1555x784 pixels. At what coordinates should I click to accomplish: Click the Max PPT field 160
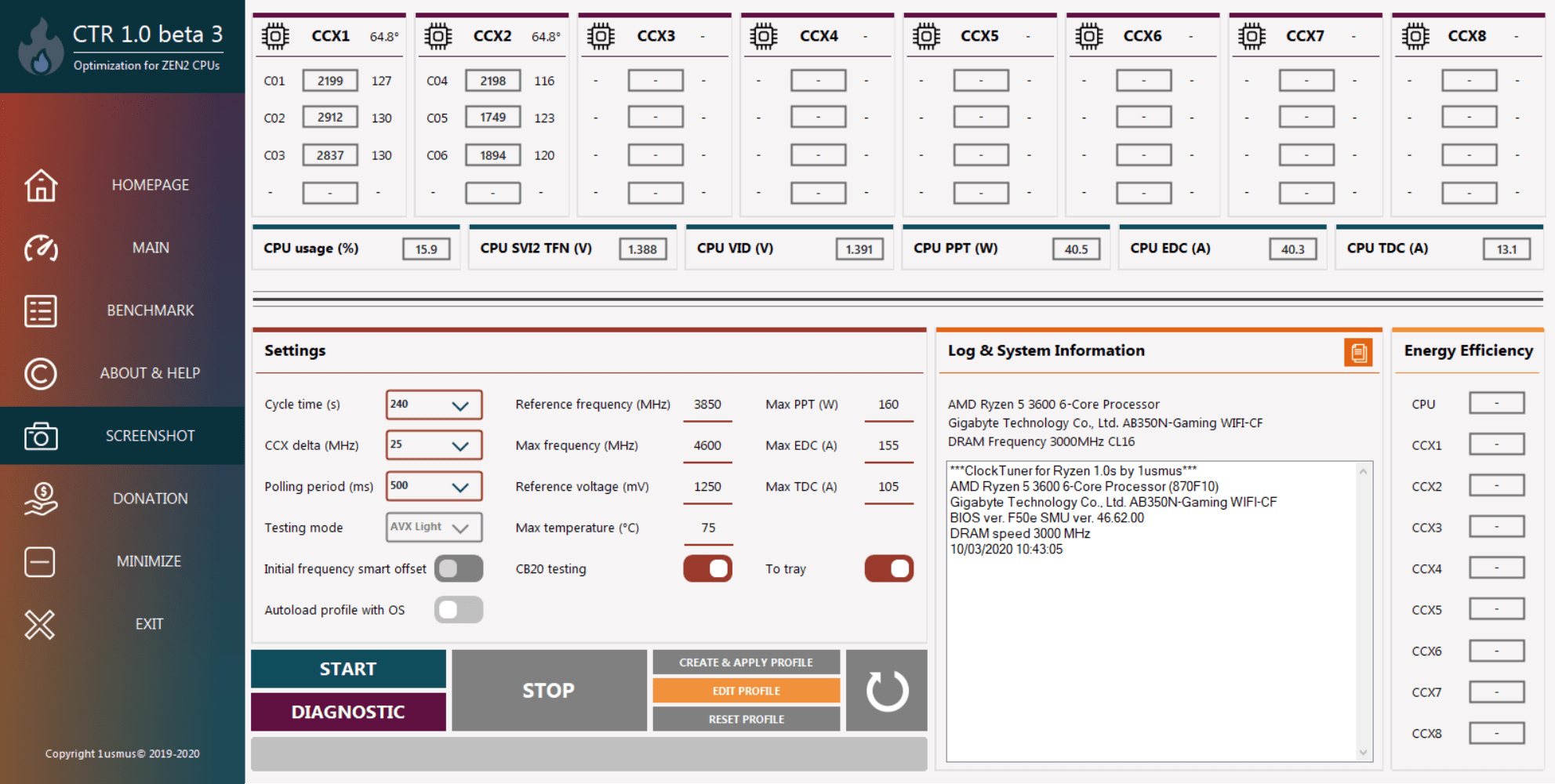888,405
